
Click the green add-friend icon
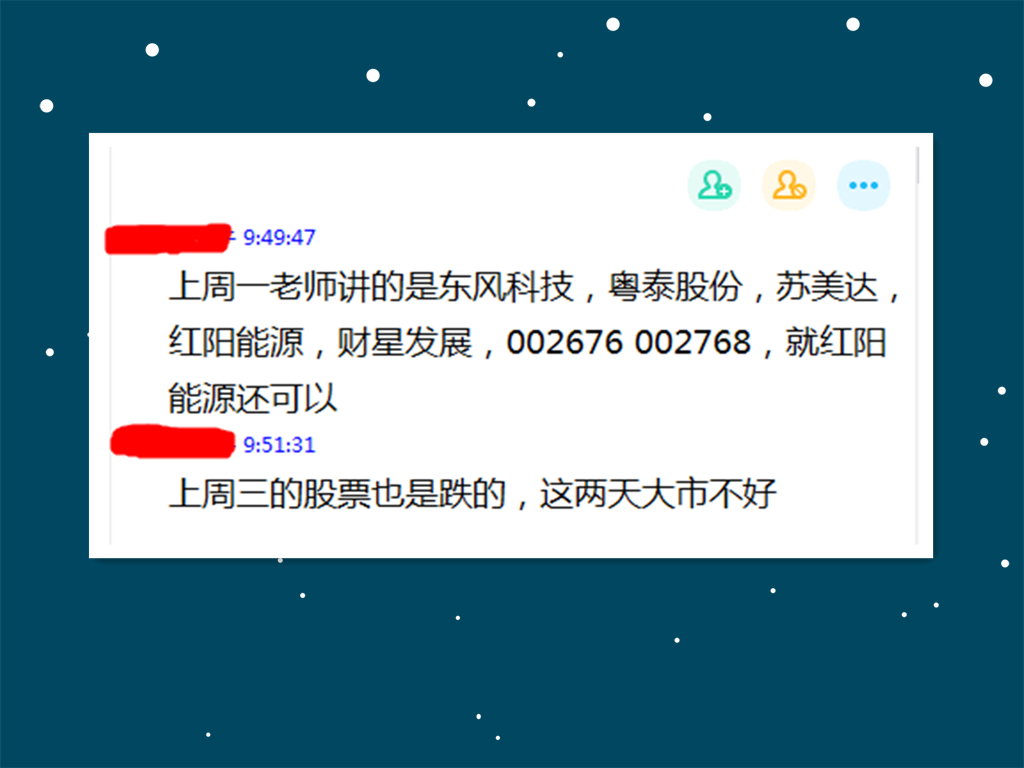pyautogui.click(x=714, y=185)
